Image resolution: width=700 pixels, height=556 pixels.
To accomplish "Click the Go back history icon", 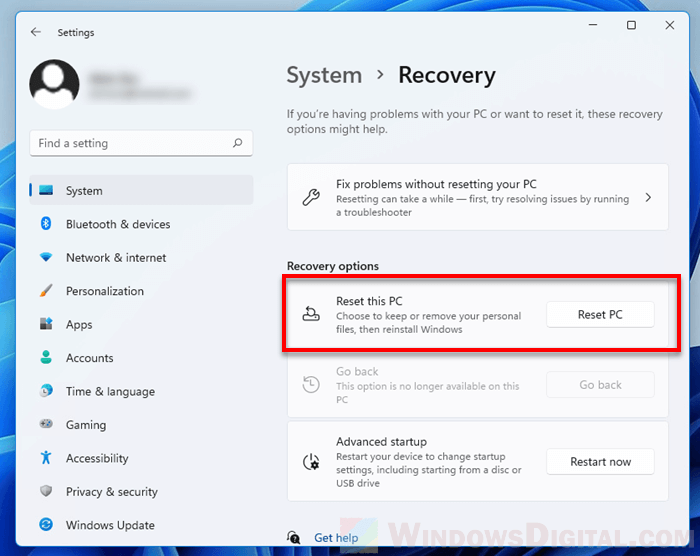I will click(311, 385).
